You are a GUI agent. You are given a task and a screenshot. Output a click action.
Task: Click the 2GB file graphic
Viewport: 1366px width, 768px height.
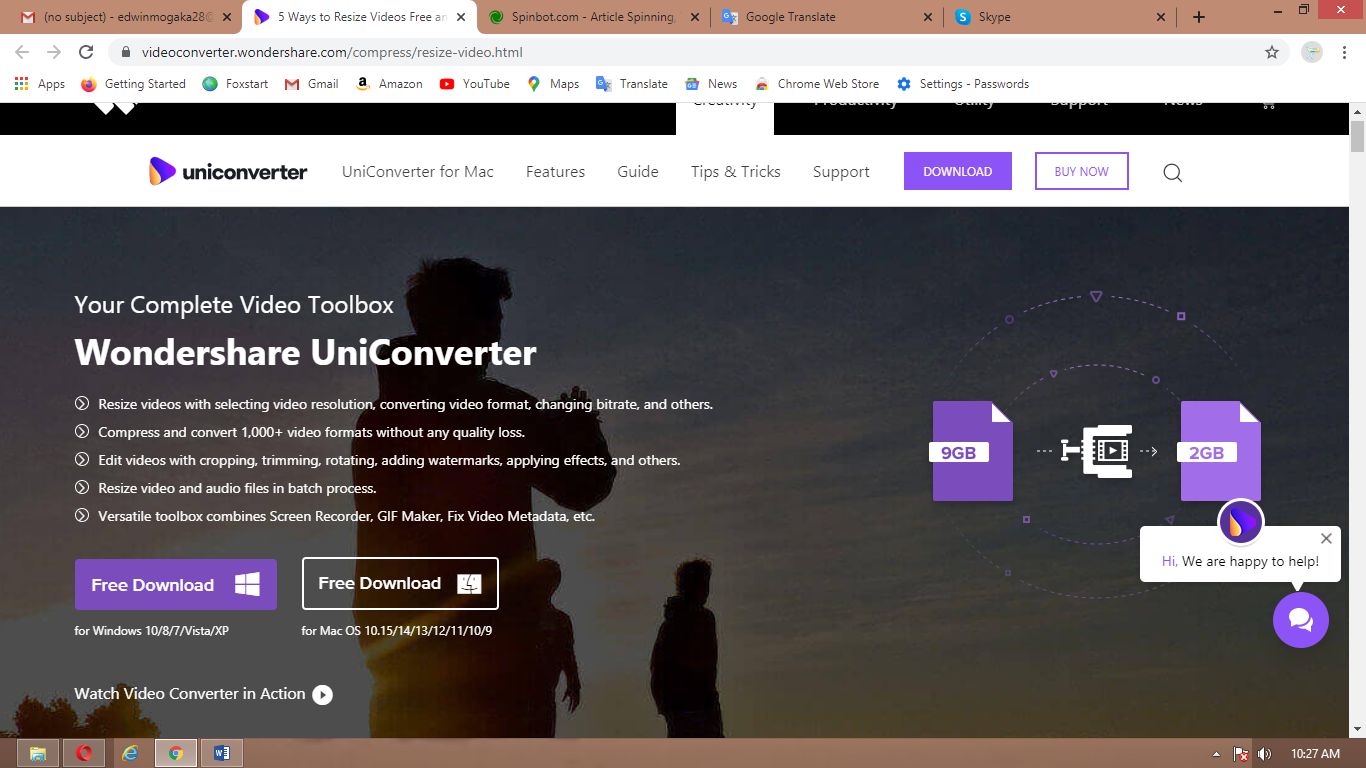(x=1220, y=451)
